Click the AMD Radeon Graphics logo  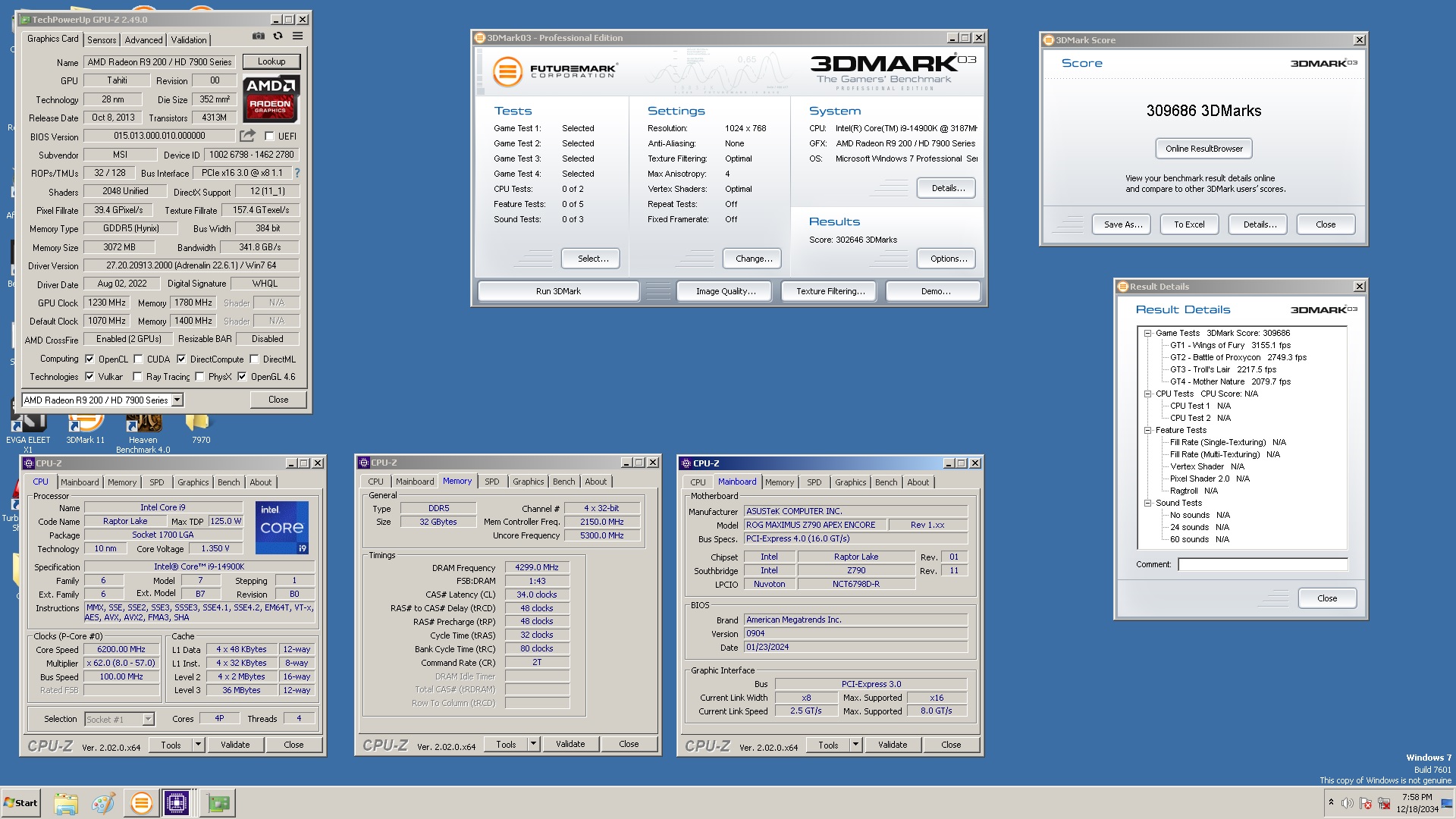(271, 99)
